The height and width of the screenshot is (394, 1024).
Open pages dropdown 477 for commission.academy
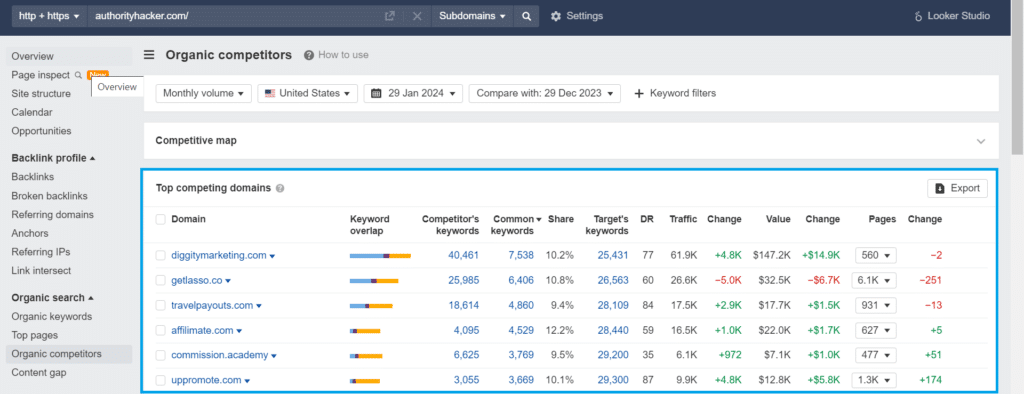click(x=876, y=355)
